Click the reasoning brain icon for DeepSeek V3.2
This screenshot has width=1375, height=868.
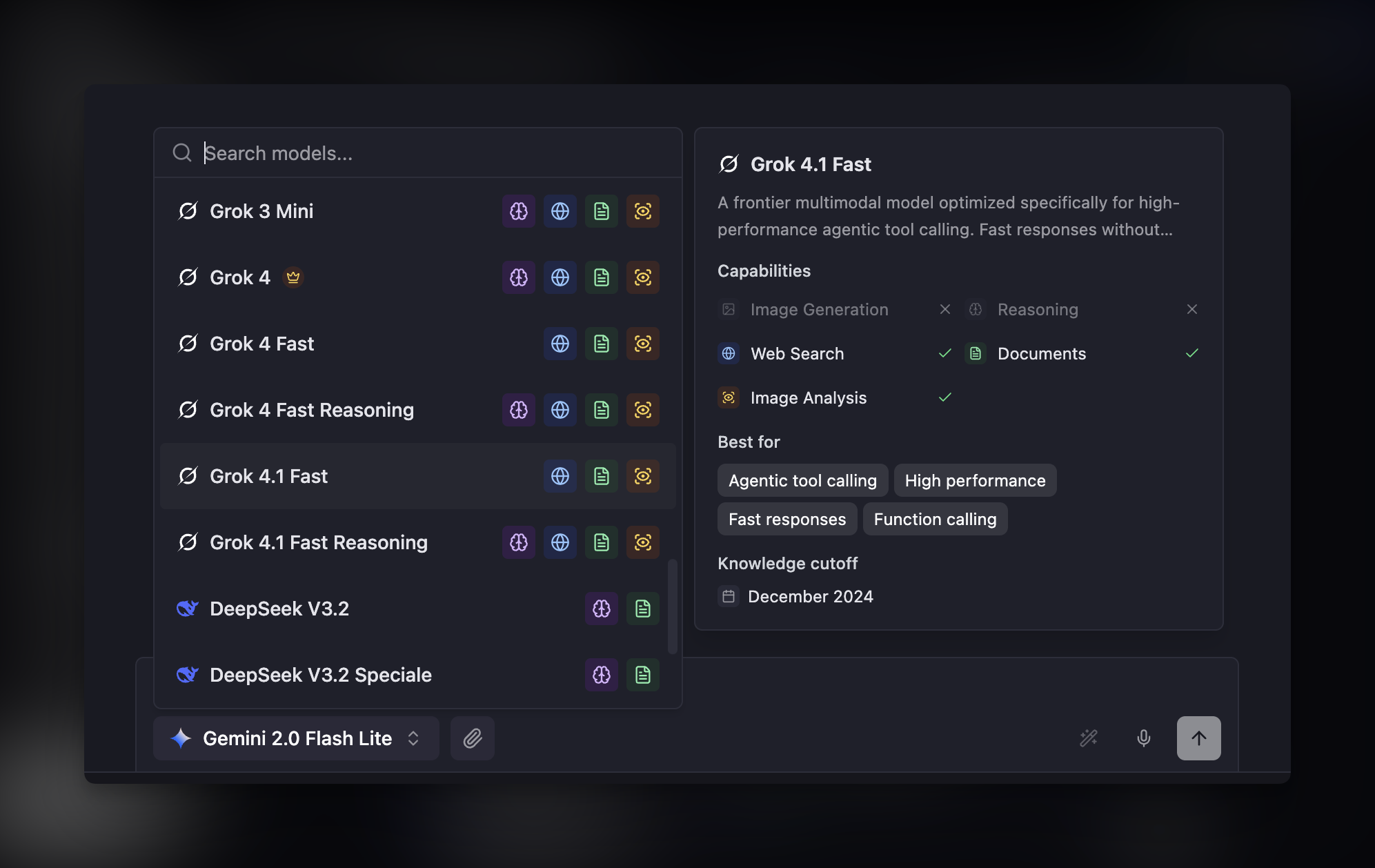(x=602, y=609)
